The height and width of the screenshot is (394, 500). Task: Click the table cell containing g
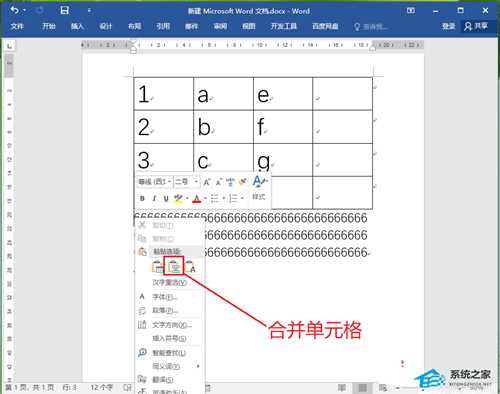point(283,160)
